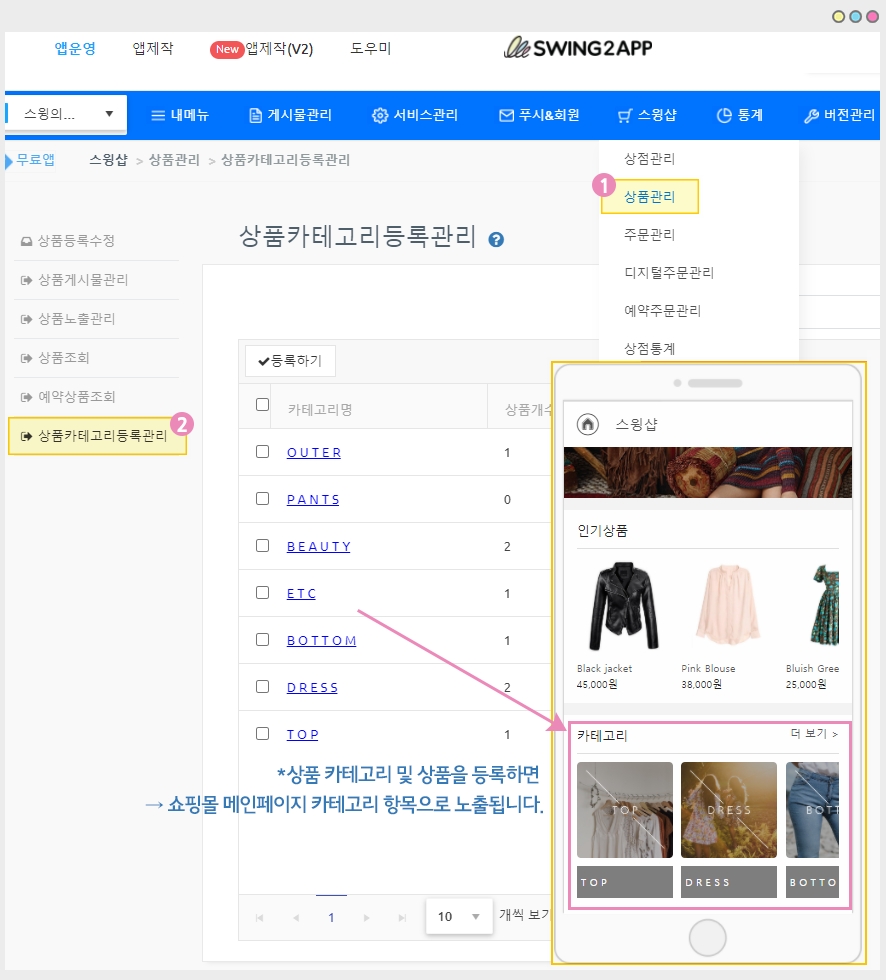Open the 내메뉴 menu

coord(180,115)
